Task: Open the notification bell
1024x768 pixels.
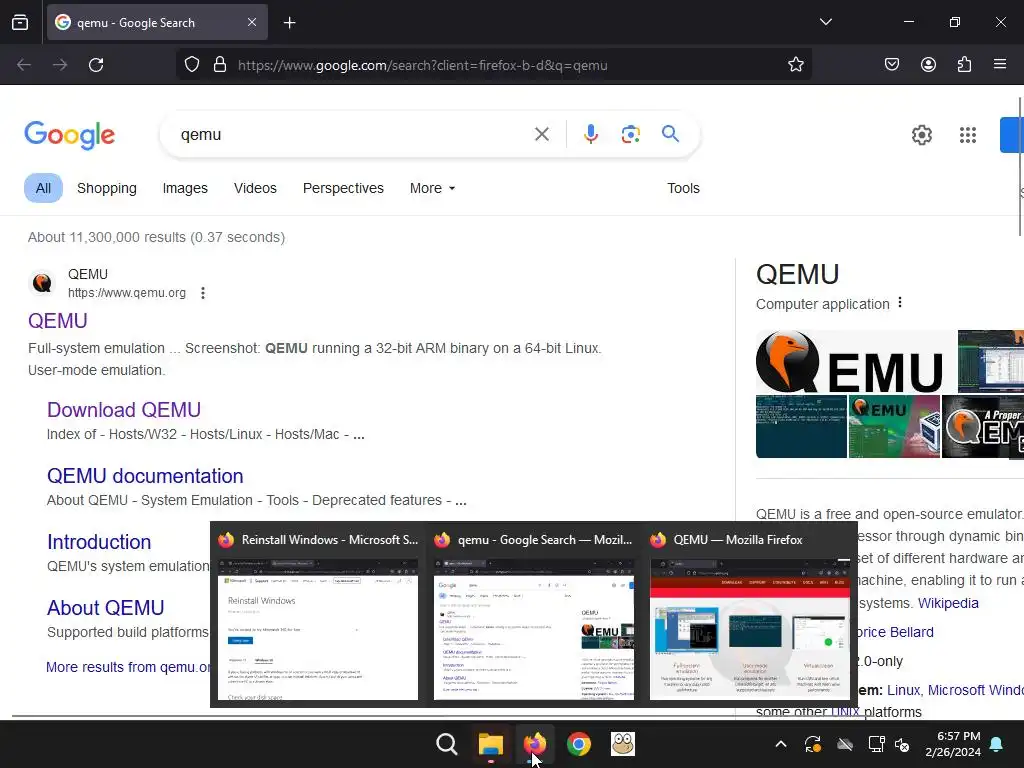Action: (x=997, y=744)
